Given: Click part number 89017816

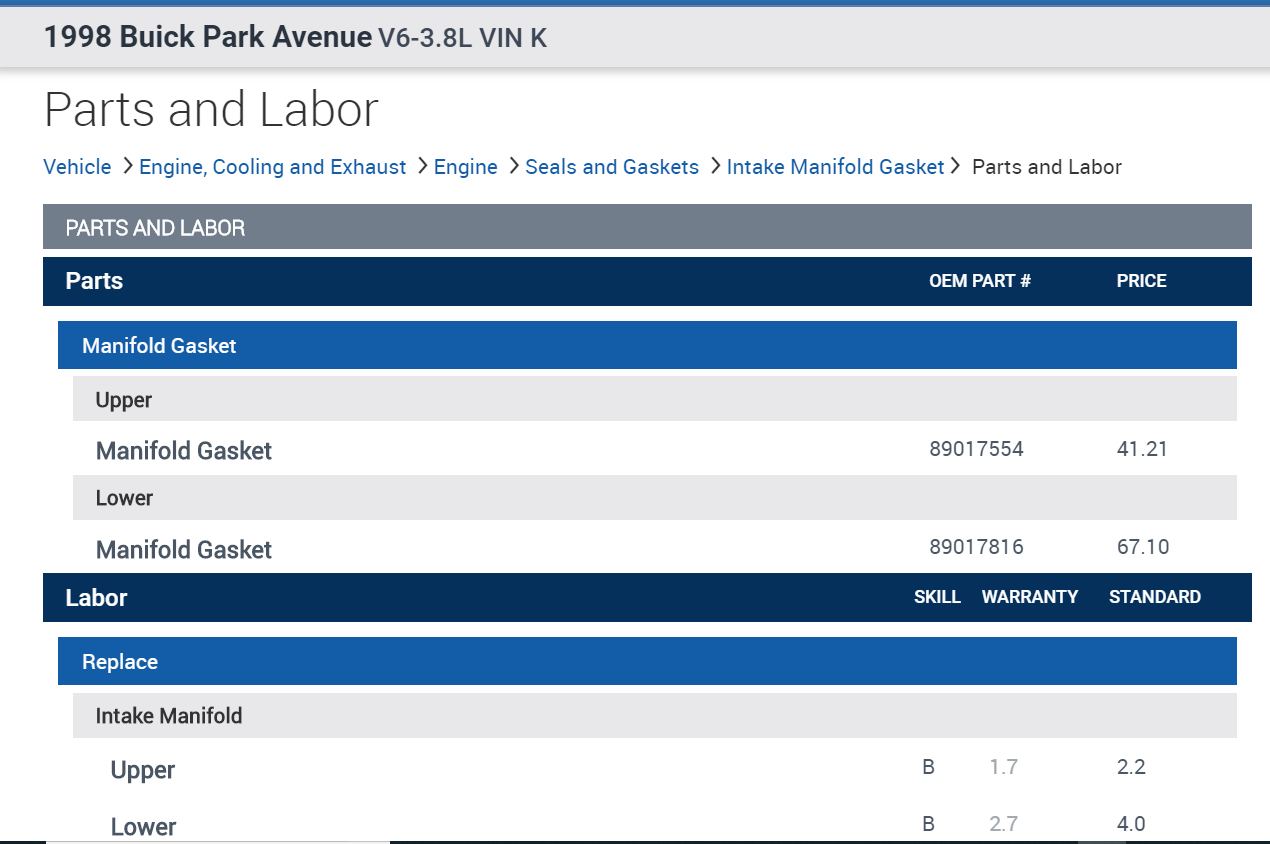Looking at the screenshot, I should pyautogui.click(x=976, y=547).
